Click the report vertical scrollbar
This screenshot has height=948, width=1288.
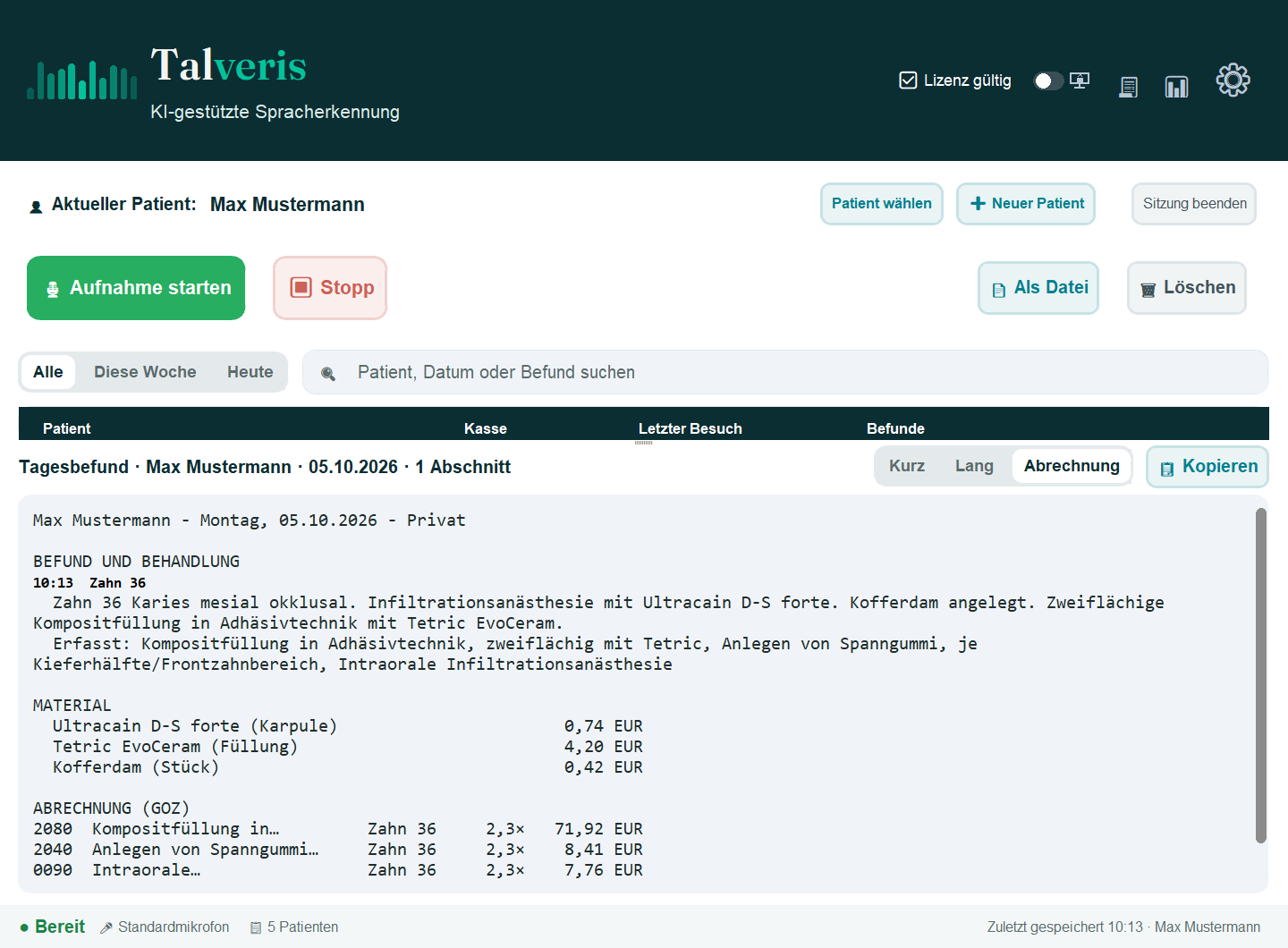click(1261, 675)
